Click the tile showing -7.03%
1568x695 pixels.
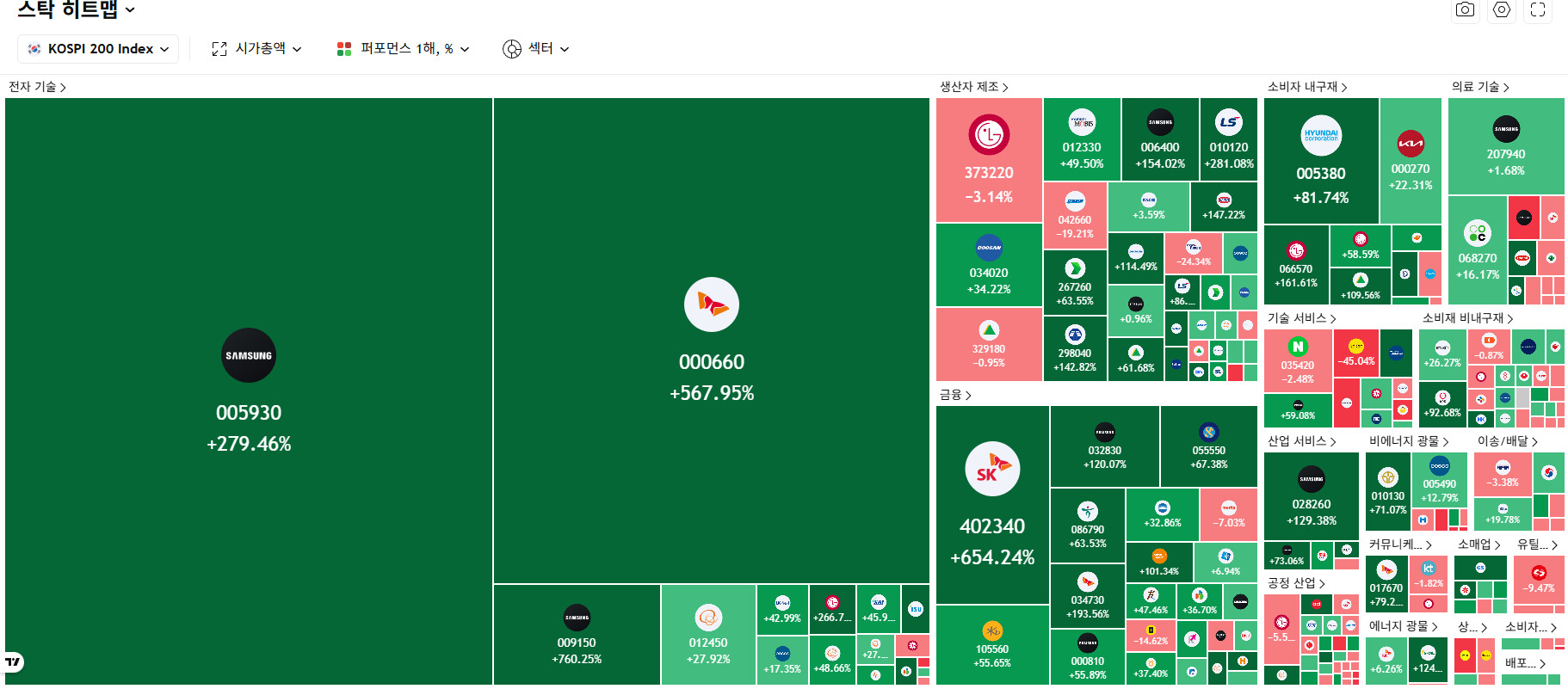pos(1228,514)
